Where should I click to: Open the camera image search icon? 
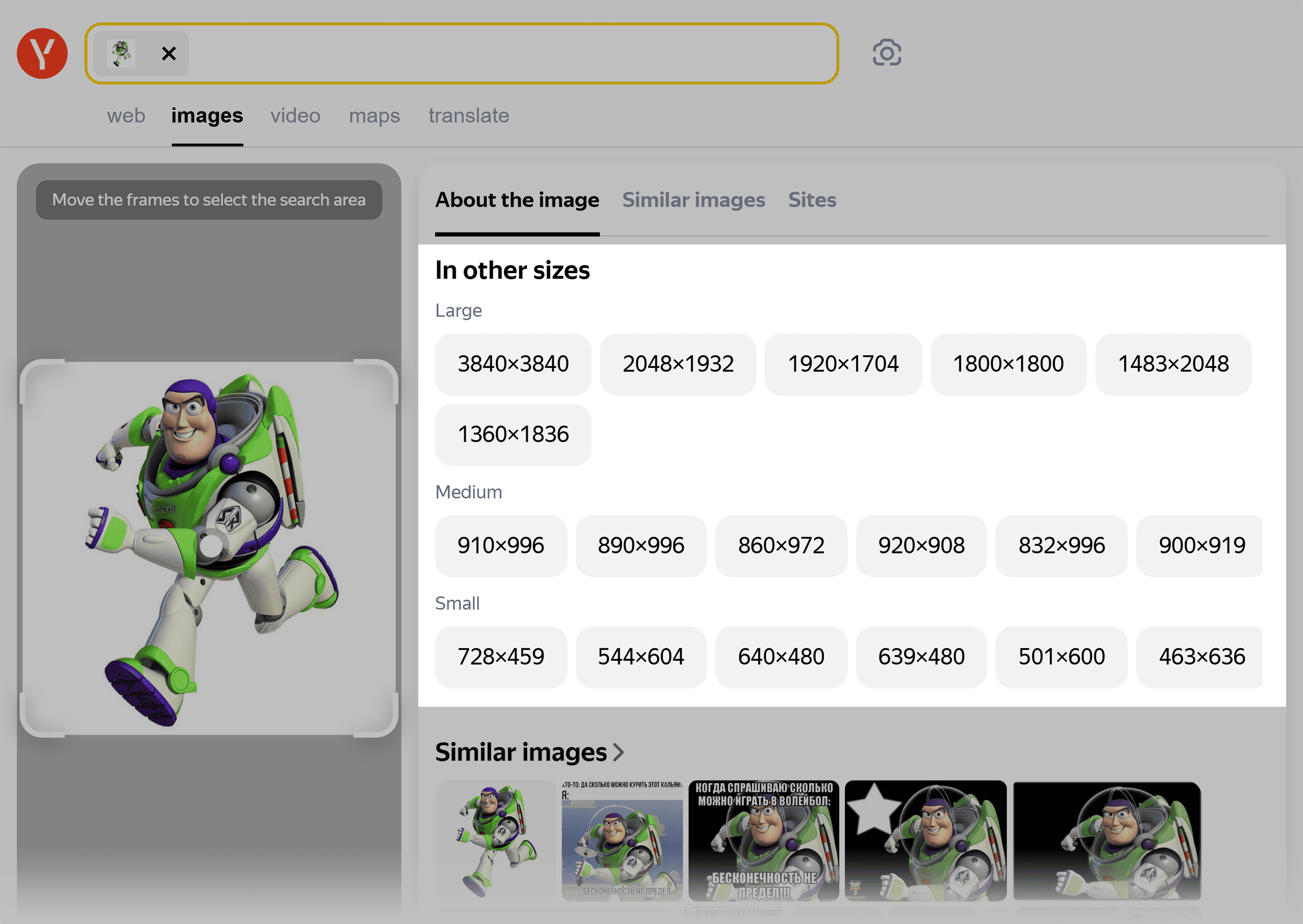point(887,53)
